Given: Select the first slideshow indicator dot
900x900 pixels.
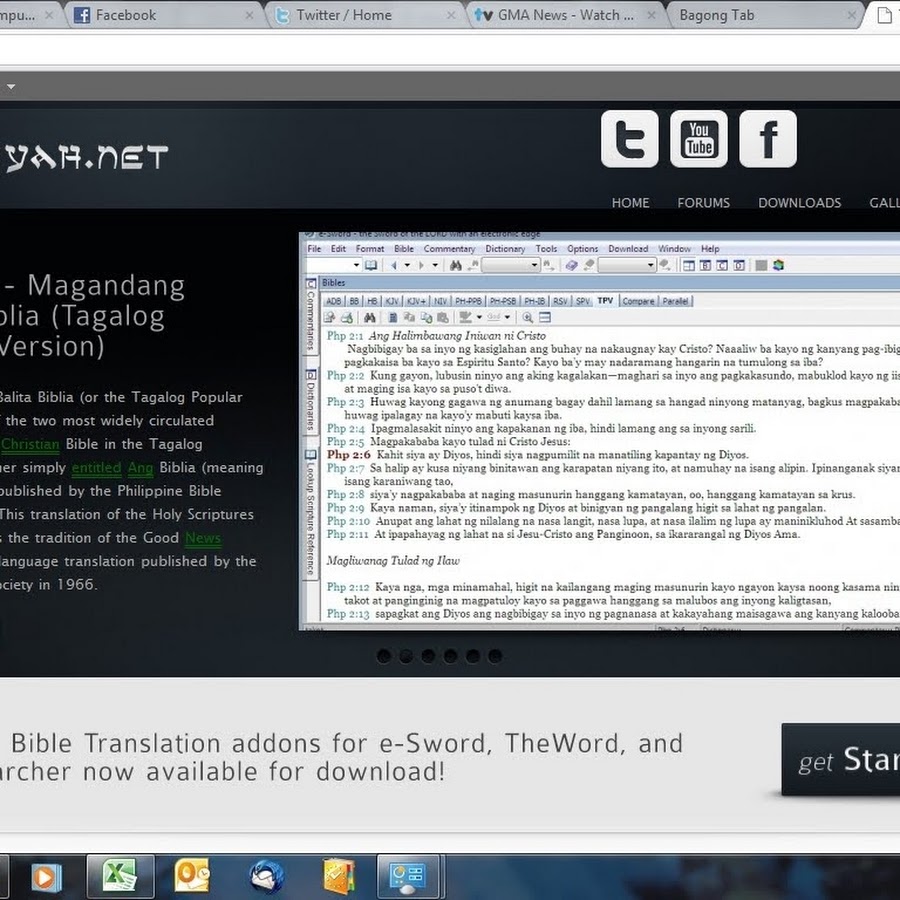Looking at the screenshot, I should pyautogui.click(x=383, y=656).
